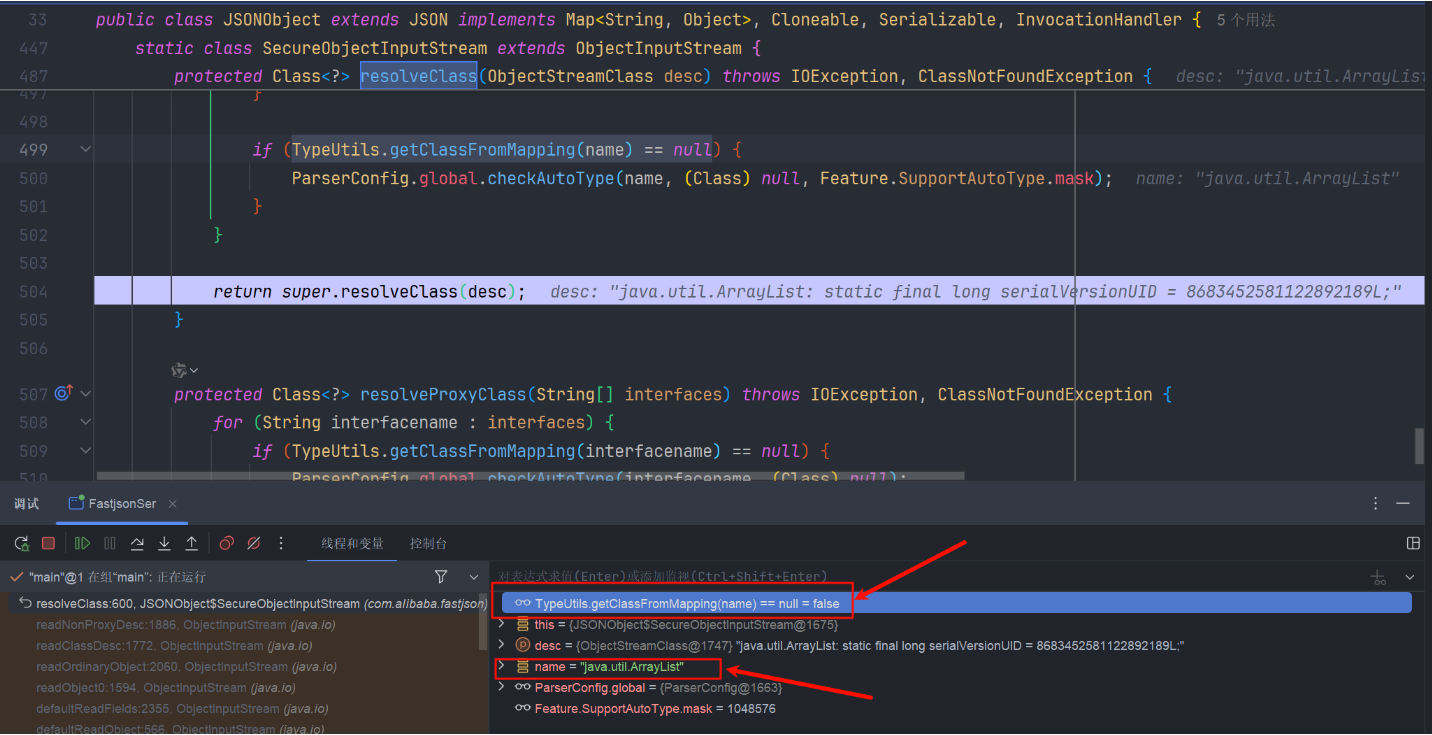The image size is (1432, 735).
Task: Click line number 504 in the gutter
Action: [33, 292]
